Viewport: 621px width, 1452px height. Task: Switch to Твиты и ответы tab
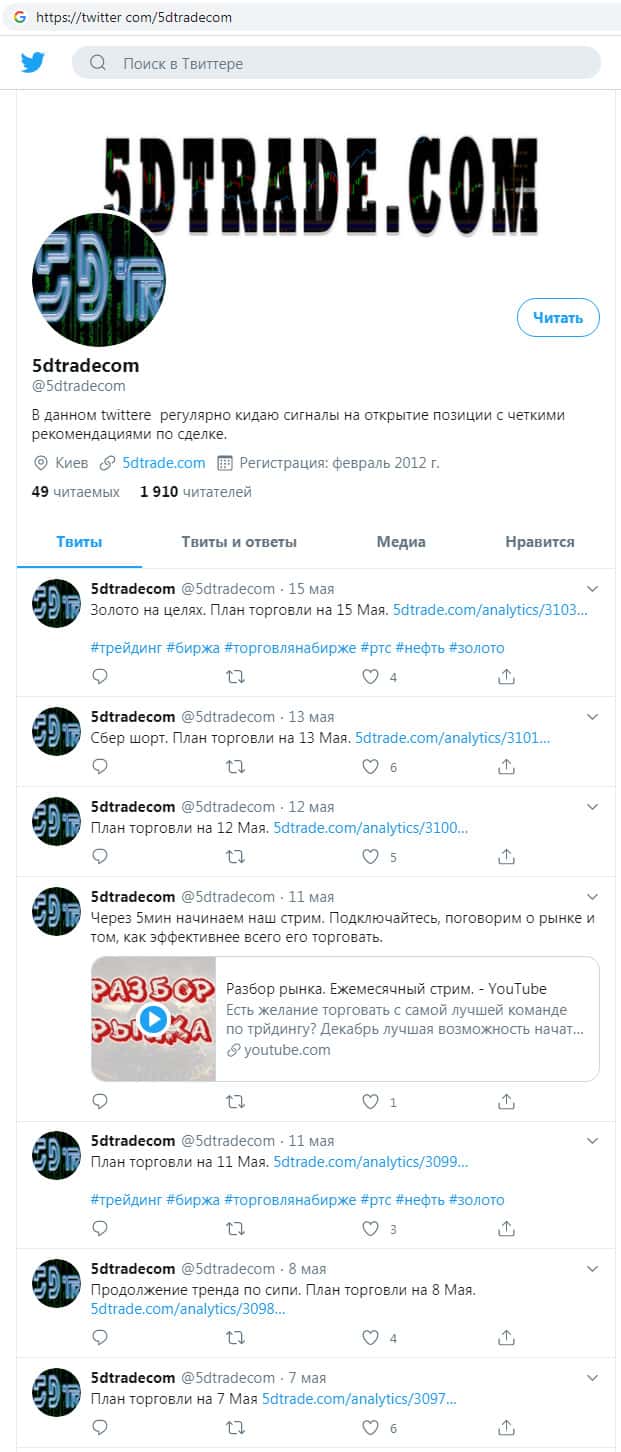pyautogui.click(x=239, y=542)
